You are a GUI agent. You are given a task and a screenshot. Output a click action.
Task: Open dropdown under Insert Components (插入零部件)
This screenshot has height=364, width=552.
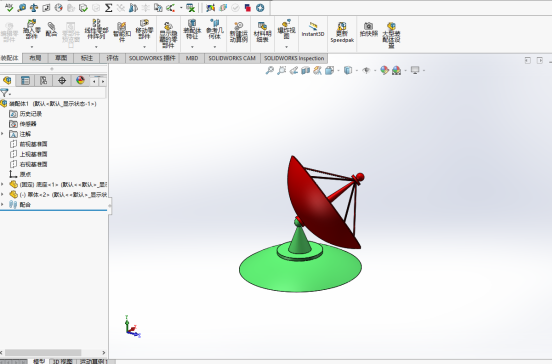(32, 47)
